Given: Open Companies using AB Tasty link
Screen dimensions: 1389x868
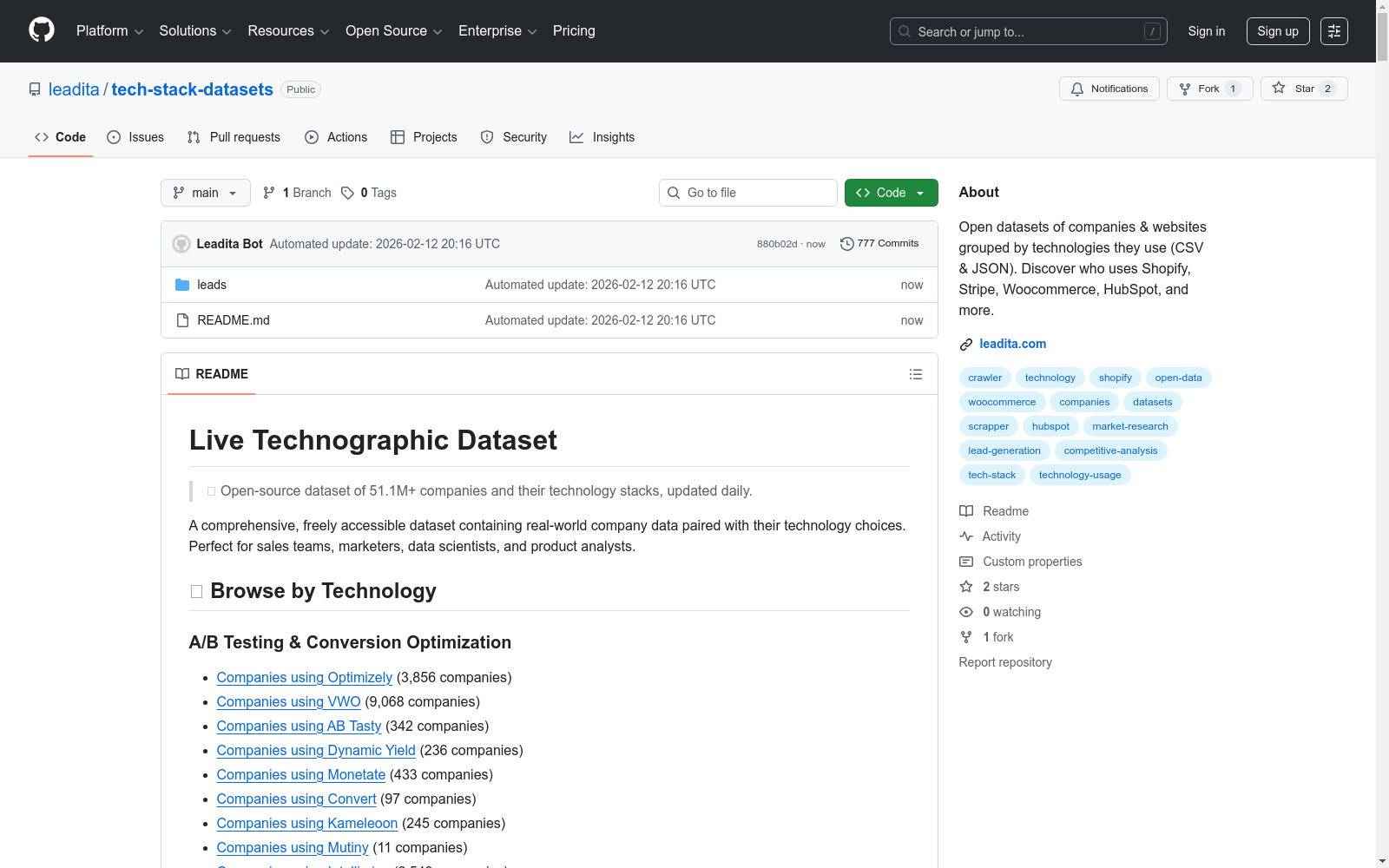Looking at the screenshot, I should pos(300,726).
